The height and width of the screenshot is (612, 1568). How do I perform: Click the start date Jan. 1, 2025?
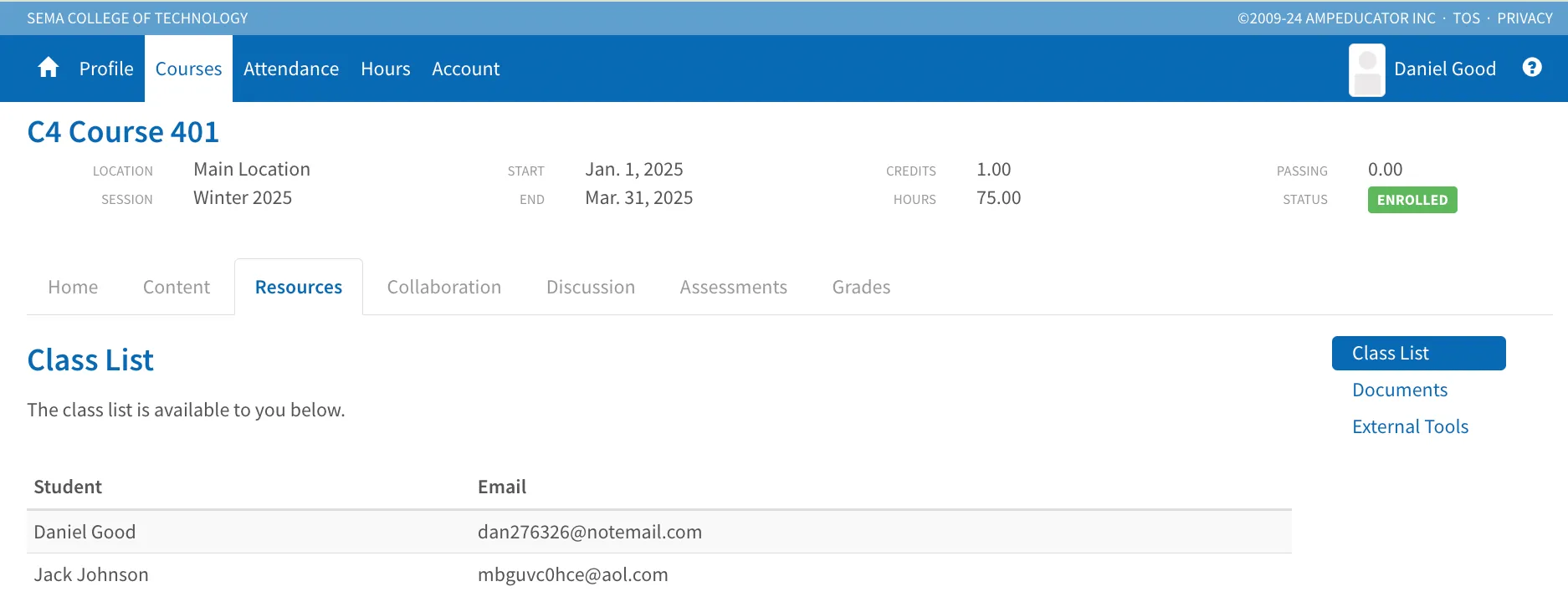[x=634, y=169]
